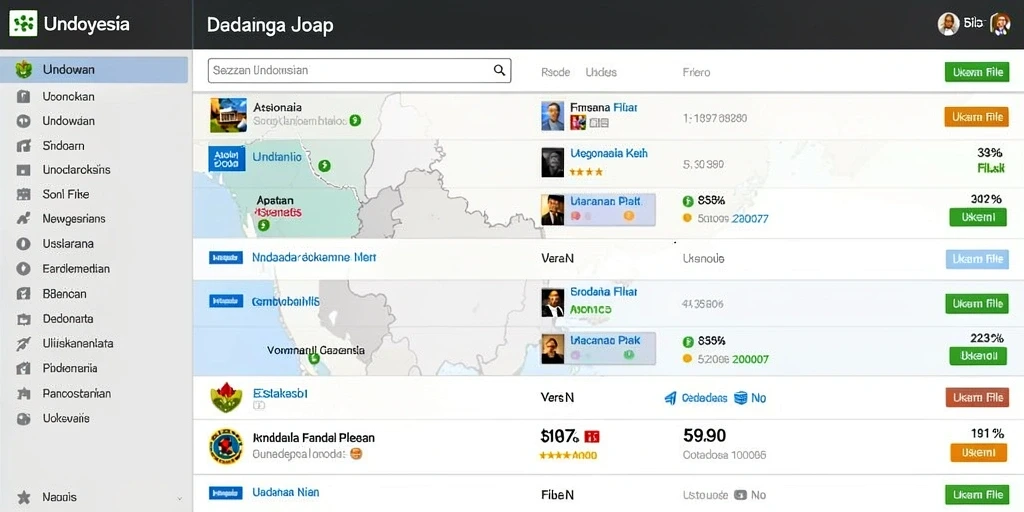Click the Rsode column header
This screenshot has height=512, width=1024.
coord(556,72)
